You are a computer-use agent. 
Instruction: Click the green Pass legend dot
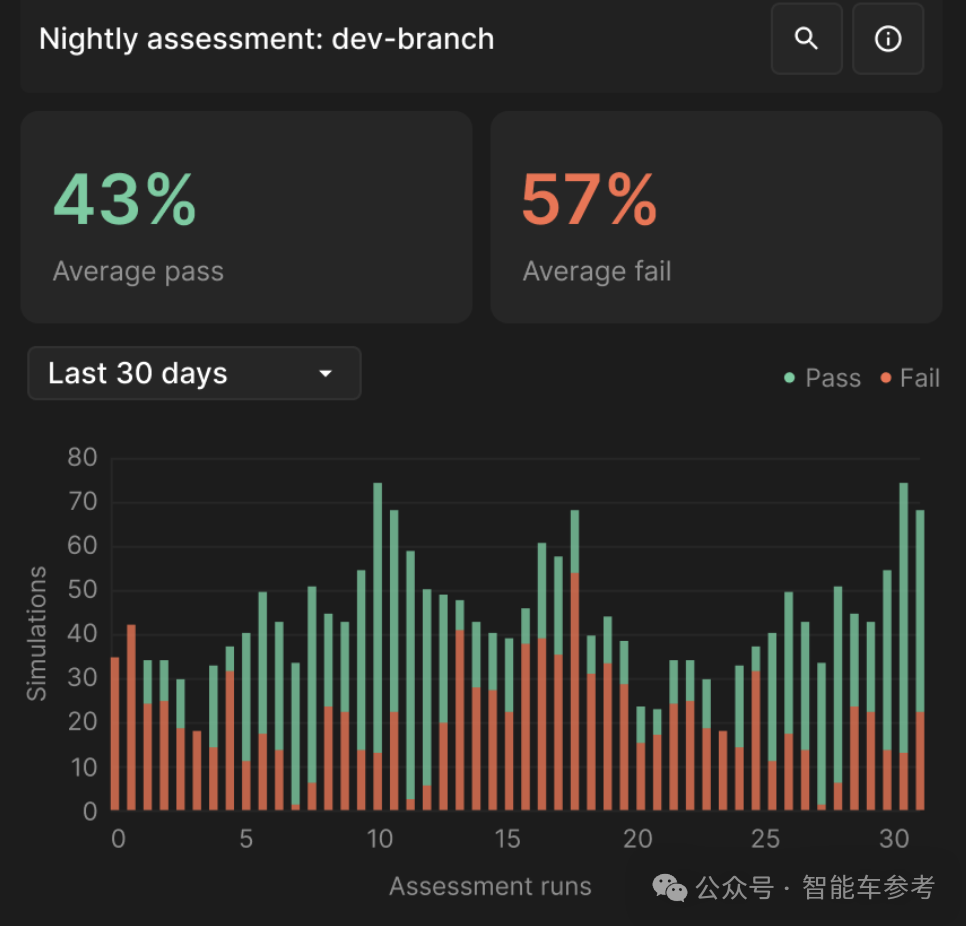point(790,378)
